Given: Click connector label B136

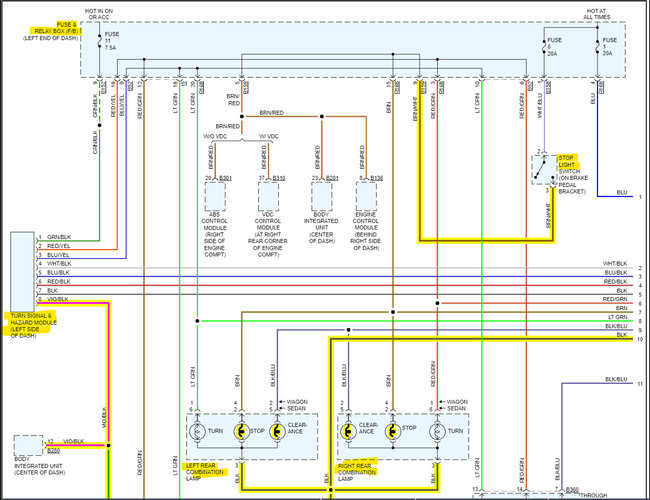Looking at the screenshot, I should point(376,178).
